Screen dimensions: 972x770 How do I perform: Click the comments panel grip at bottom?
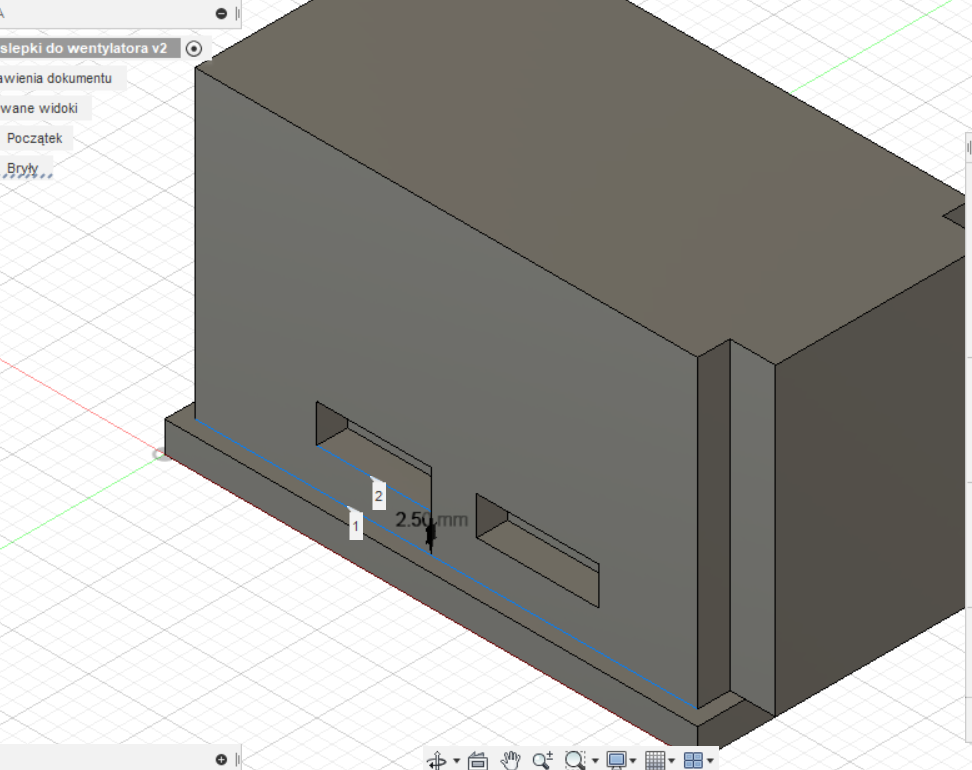click(237, 759)
